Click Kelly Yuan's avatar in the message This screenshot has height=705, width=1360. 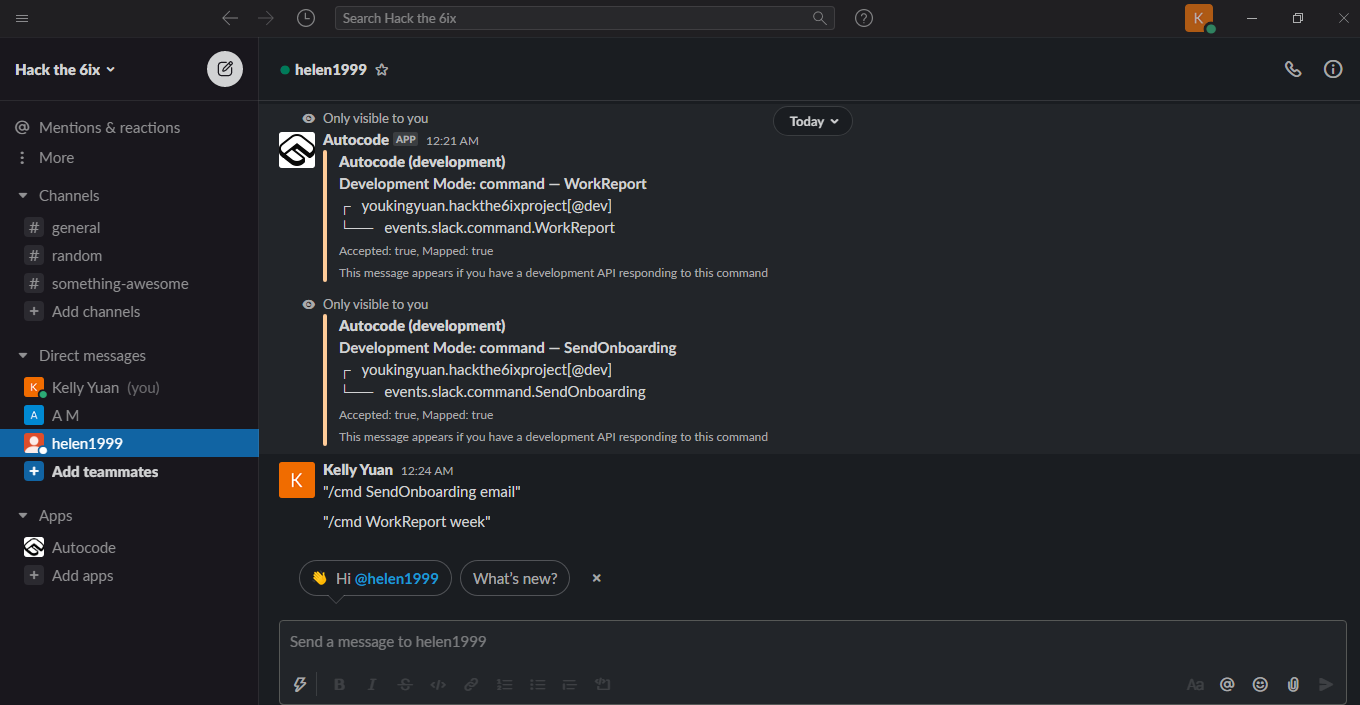(x=297, y=480)
